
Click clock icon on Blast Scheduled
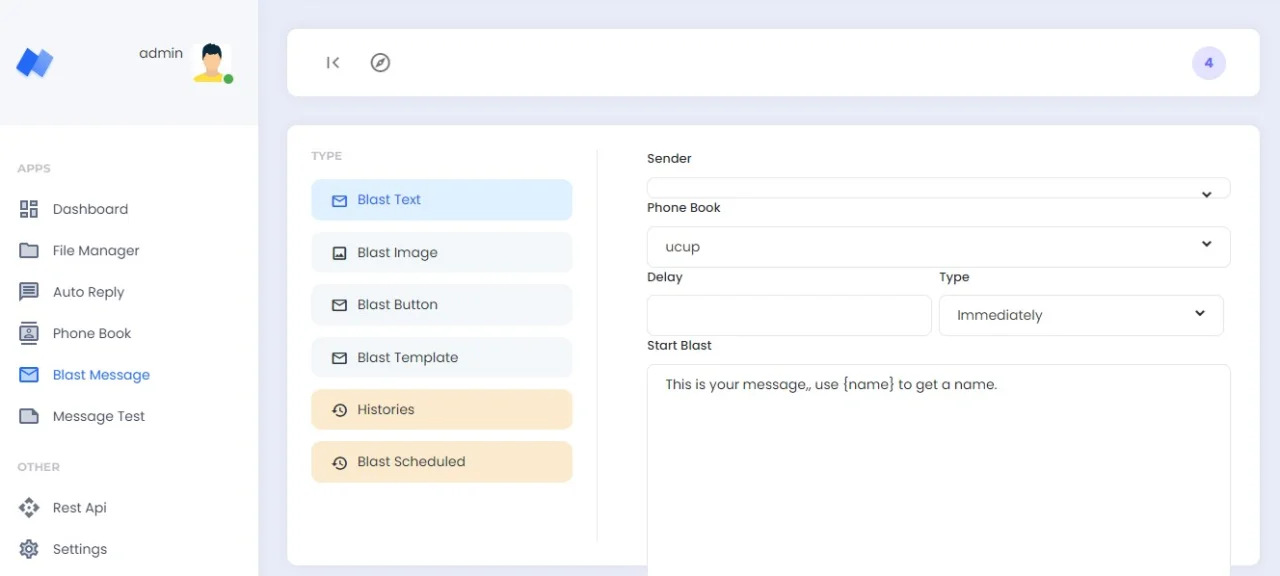(x=339, y=462)
